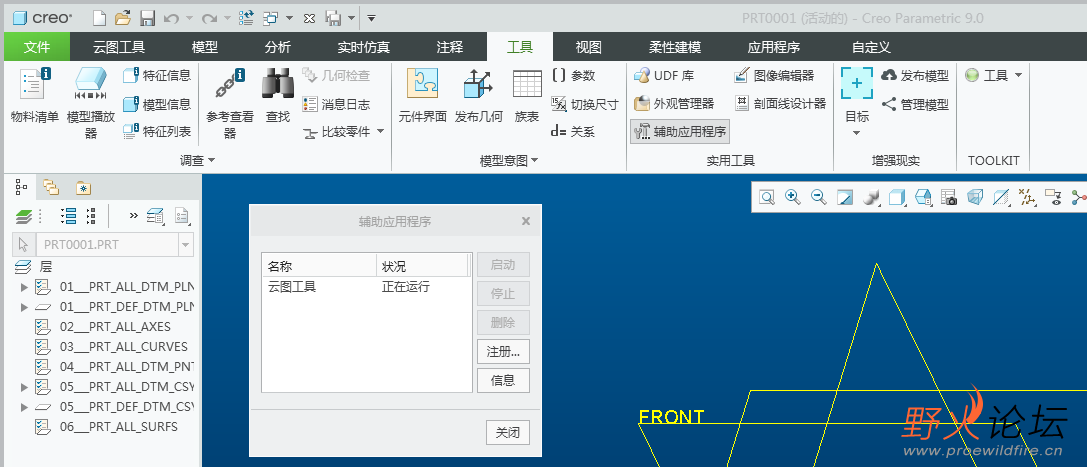Open 模型信息 model info

(x=157, y=104)
